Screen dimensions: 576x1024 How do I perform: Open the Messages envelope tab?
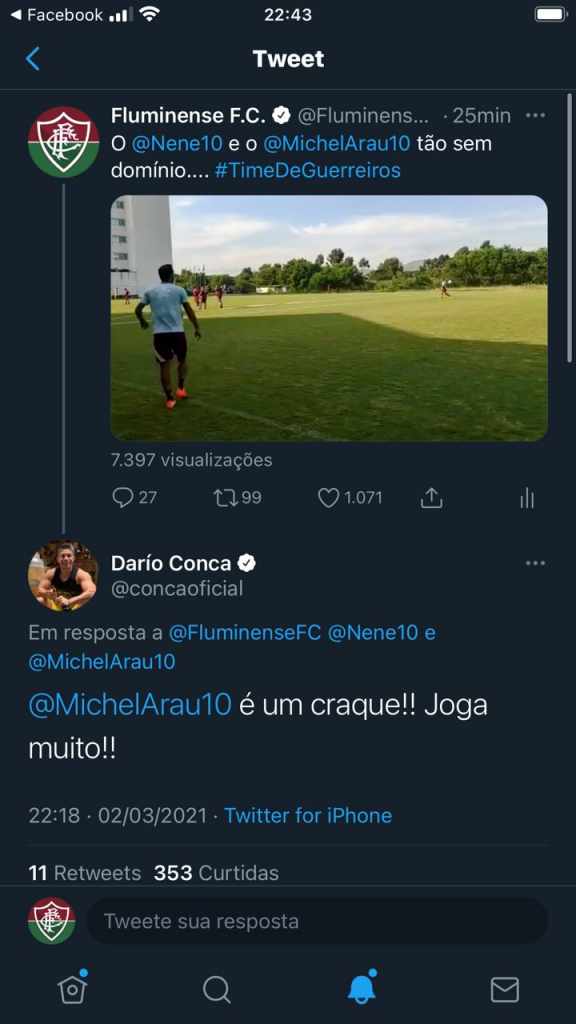click(505, 989)
